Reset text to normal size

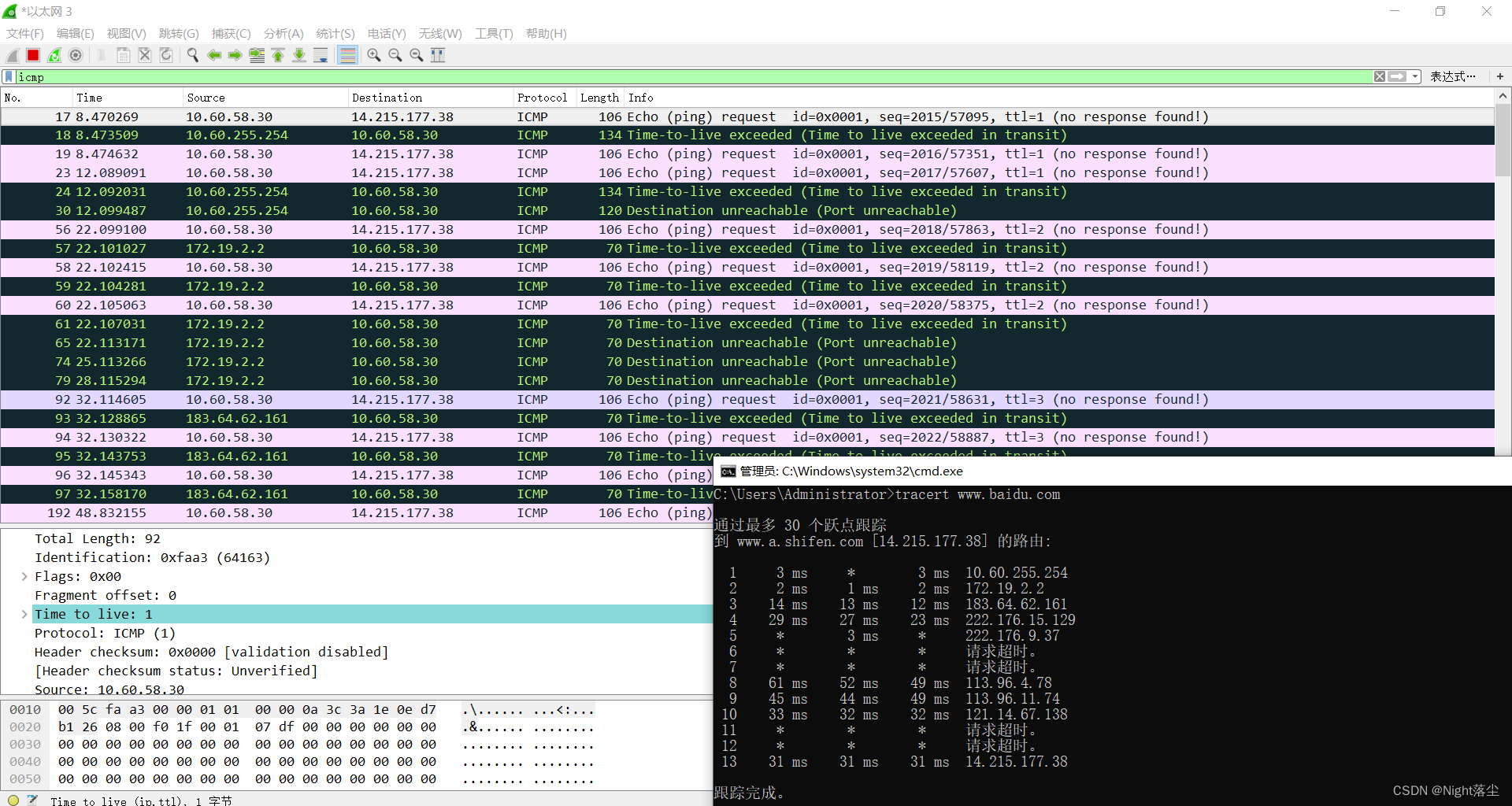pyautogui.click(x=417, y=55)
